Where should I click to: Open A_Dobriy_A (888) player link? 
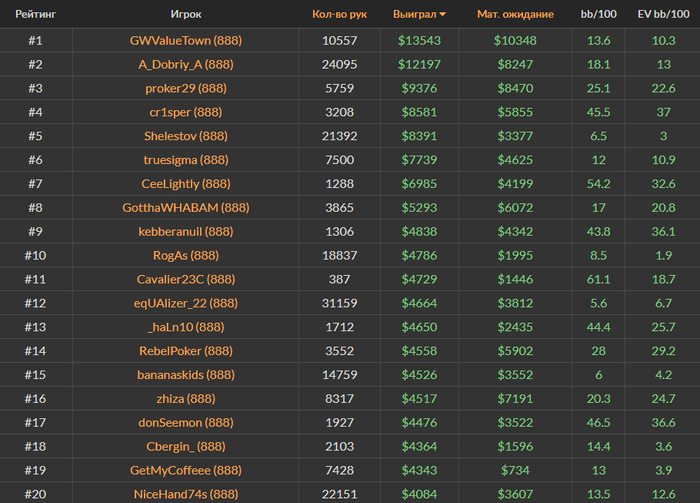(186, 65)
